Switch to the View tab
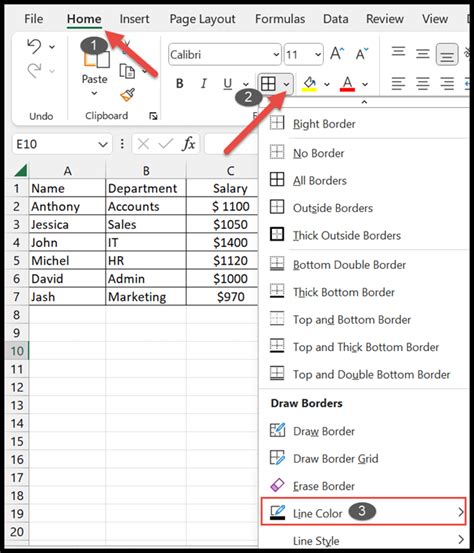This screenshot has height=553, width=474. pos(435,19)
